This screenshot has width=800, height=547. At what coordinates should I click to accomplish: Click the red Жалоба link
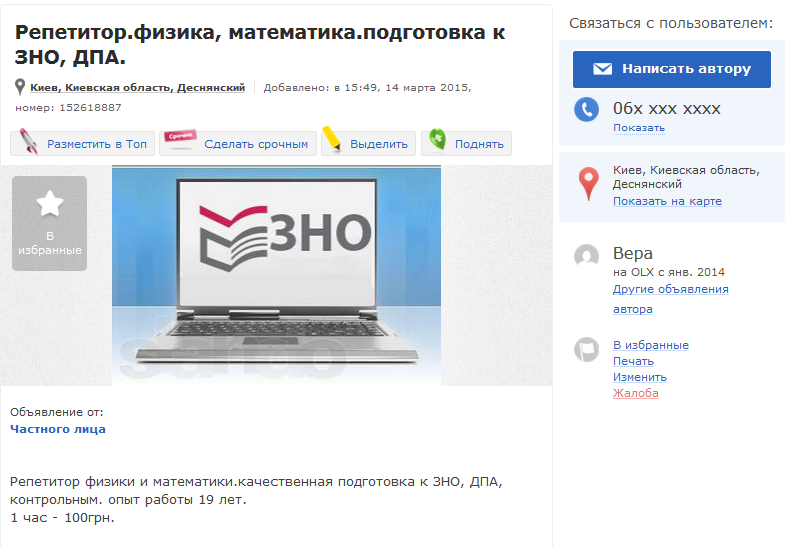[636, 393]
